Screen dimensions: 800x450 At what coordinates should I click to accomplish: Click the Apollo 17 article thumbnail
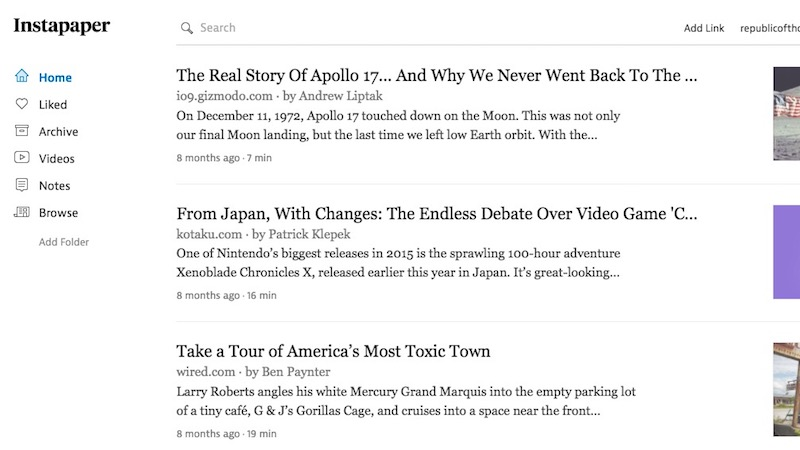click(x=786, y=114)
